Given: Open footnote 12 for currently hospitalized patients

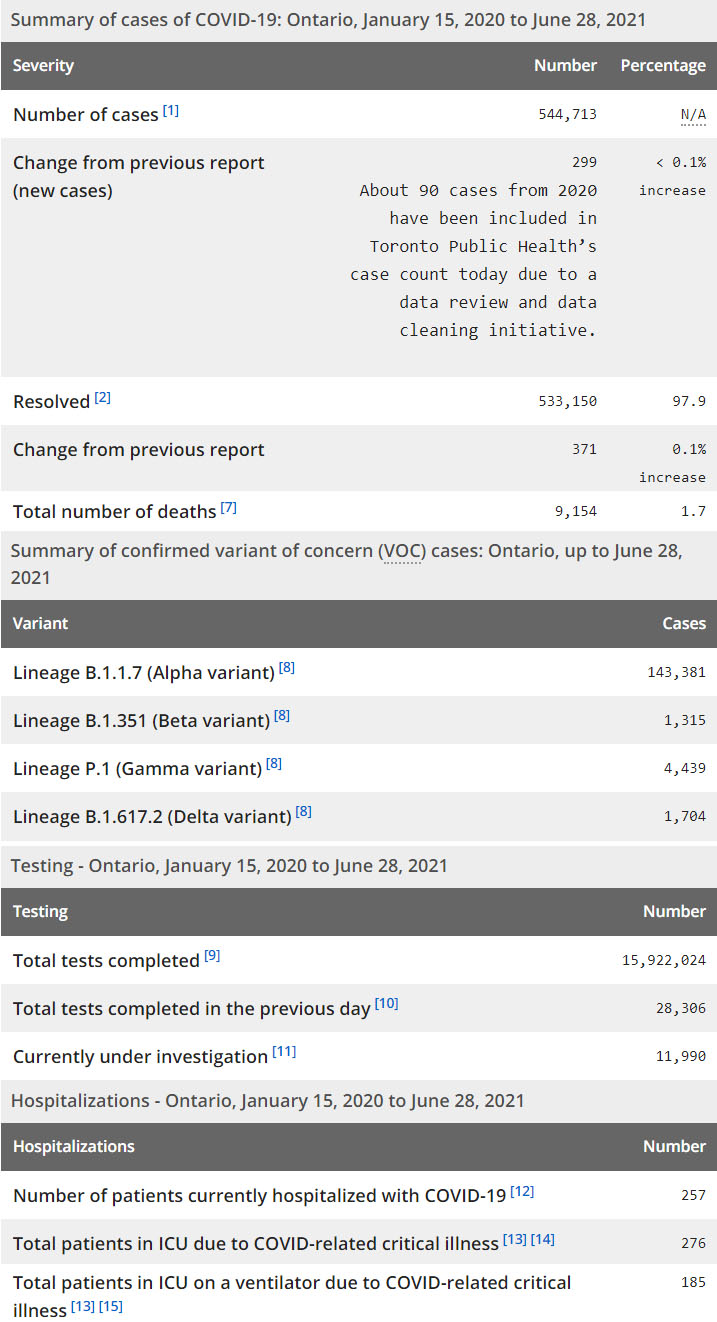Looking at the screenshot, I should (522, 1191).
